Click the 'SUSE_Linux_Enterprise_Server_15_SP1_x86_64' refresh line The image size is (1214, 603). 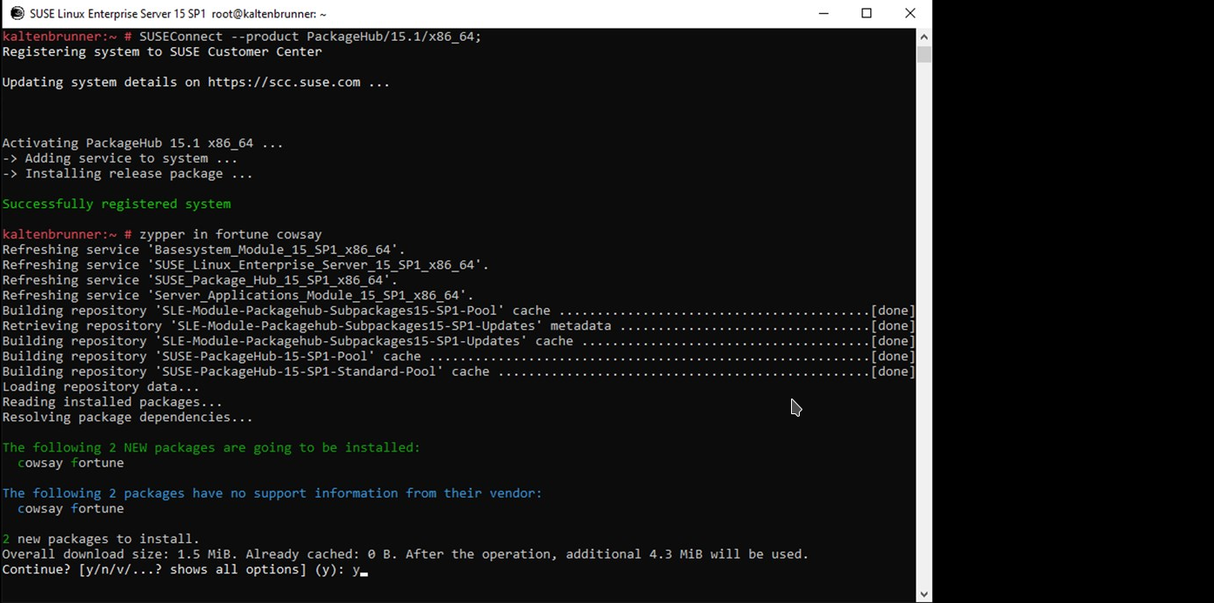point(246,265)
